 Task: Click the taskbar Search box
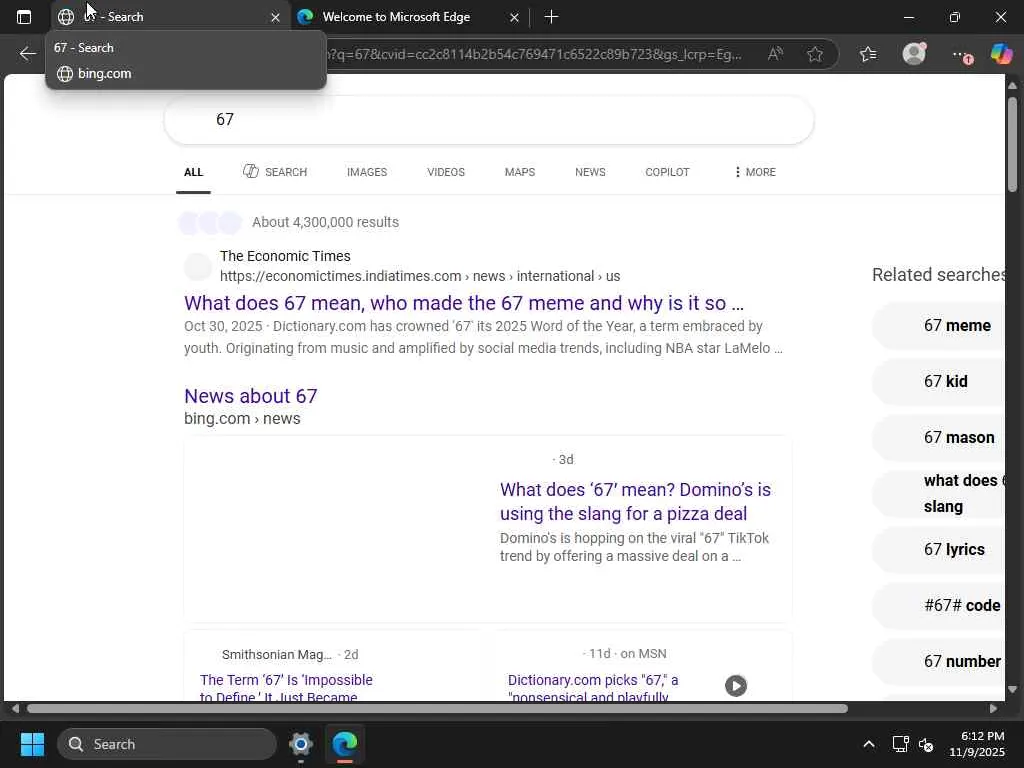pos(167,744)
